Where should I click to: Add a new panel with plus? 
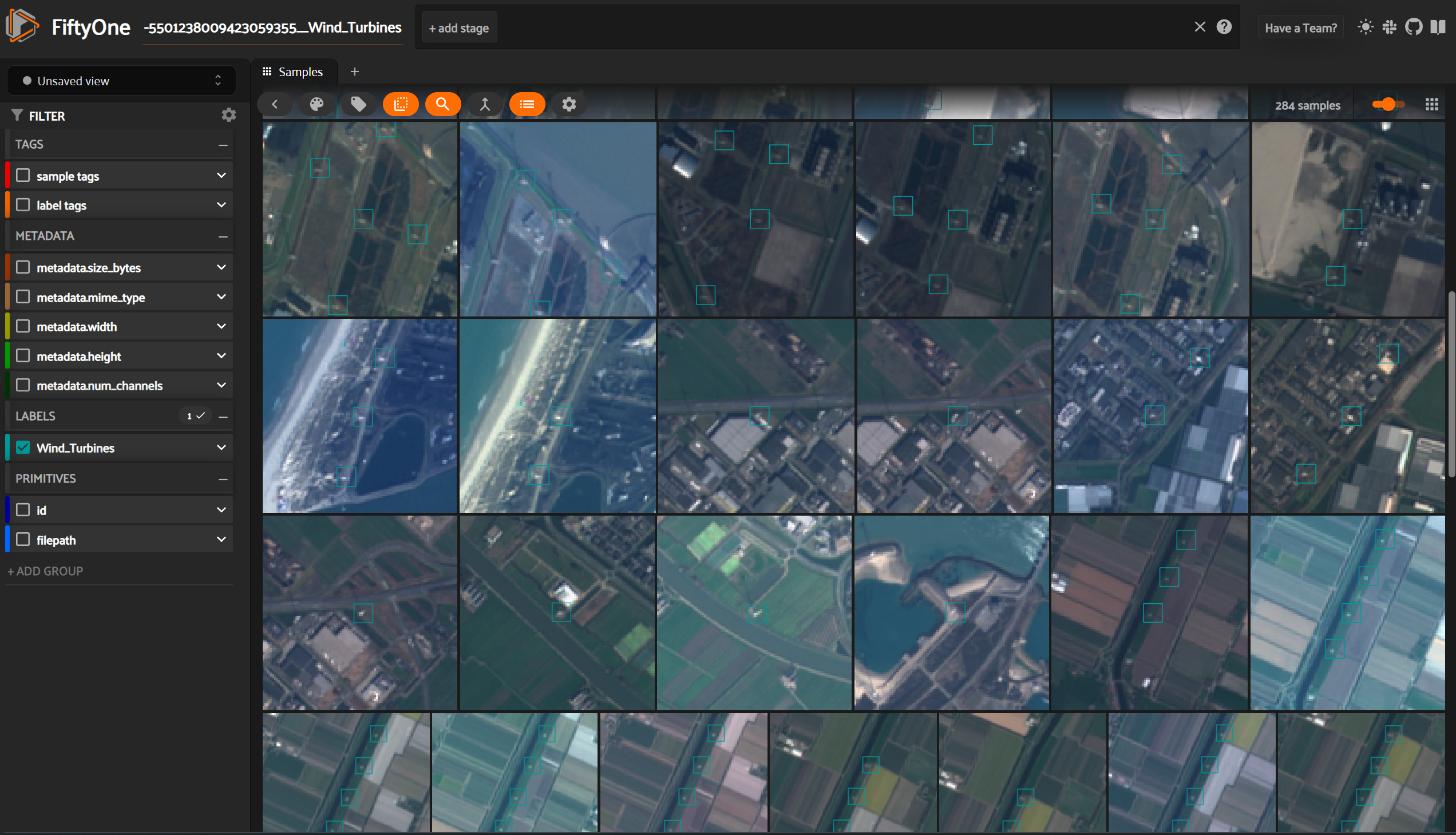pos(354,72)
